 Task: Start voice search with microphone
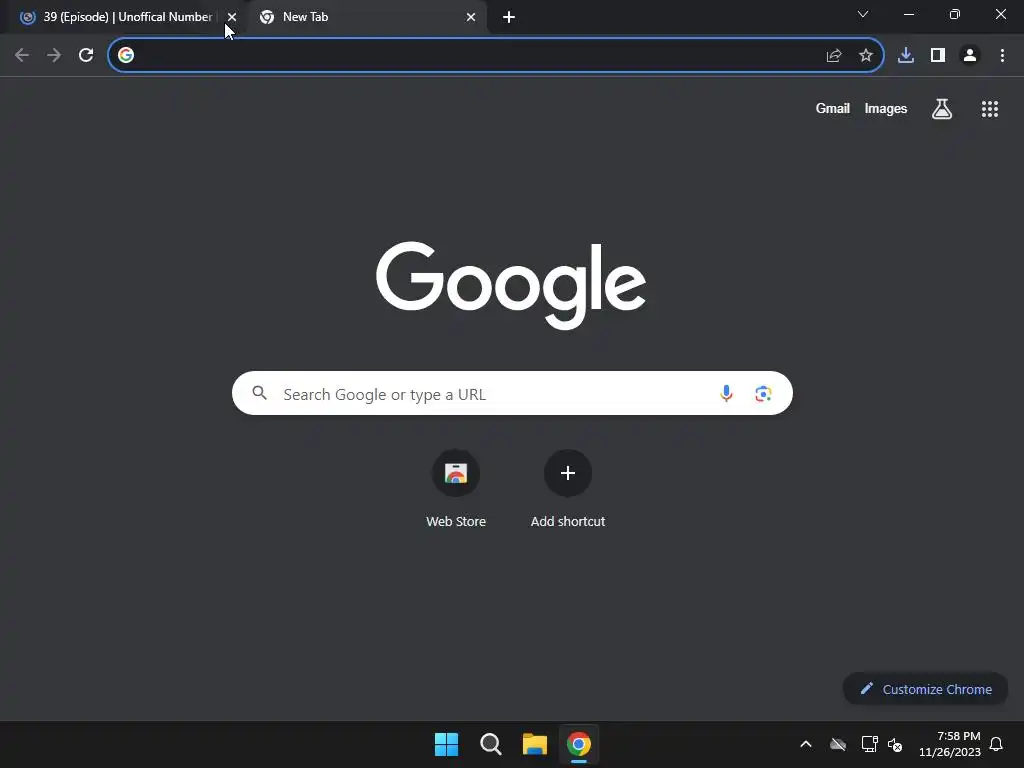[x=726, y=393]
